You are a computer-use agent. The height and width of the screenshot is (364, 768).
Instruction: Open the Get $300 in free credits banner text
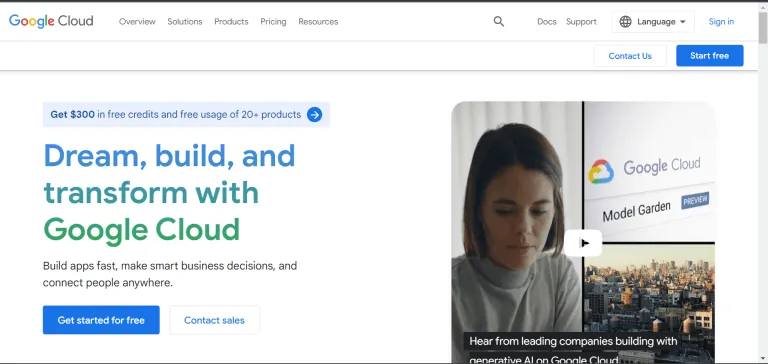point(175,115)
